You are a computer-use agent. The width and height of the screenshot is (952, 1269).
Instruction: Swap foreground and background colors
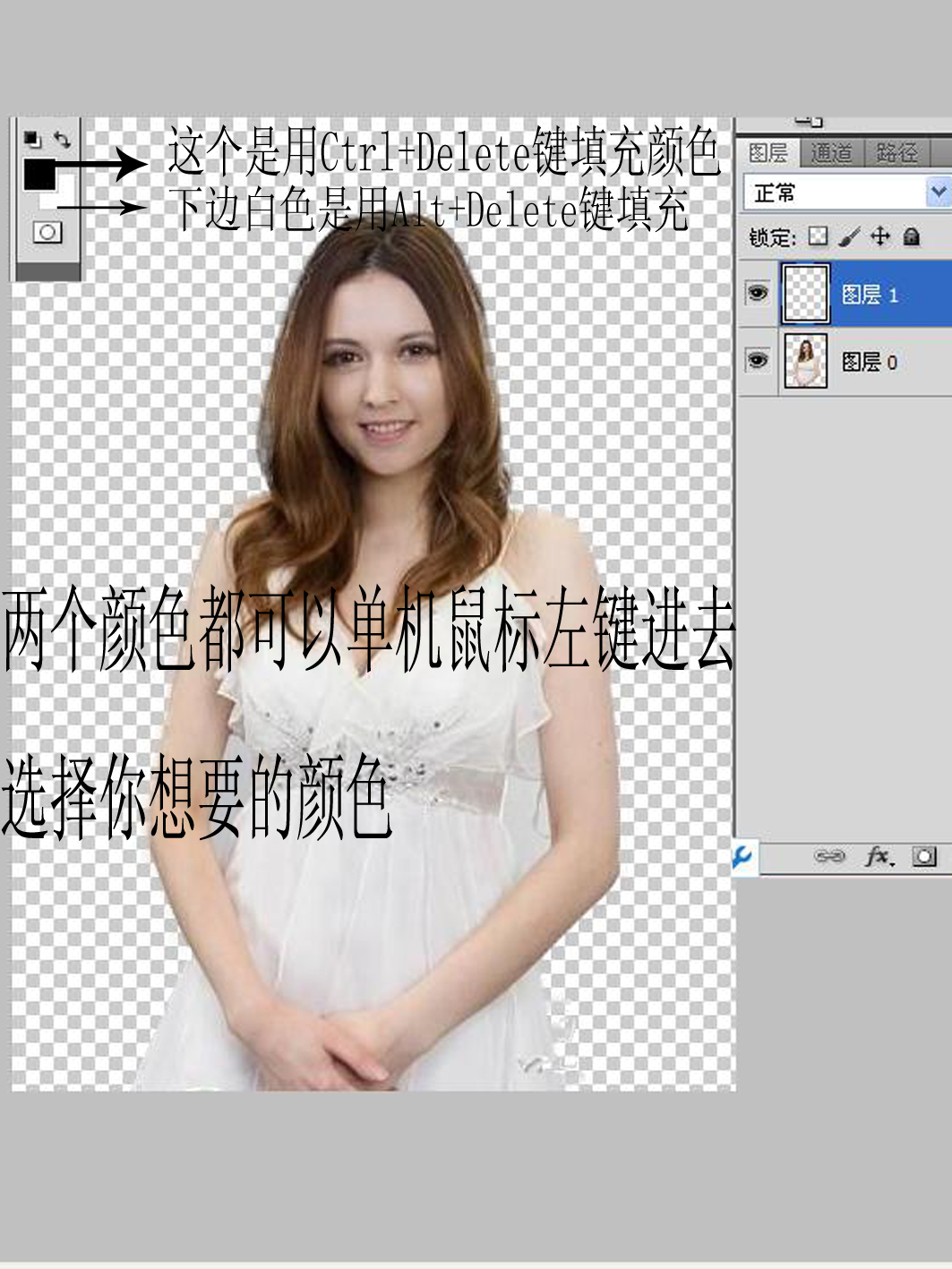[62, 139]
